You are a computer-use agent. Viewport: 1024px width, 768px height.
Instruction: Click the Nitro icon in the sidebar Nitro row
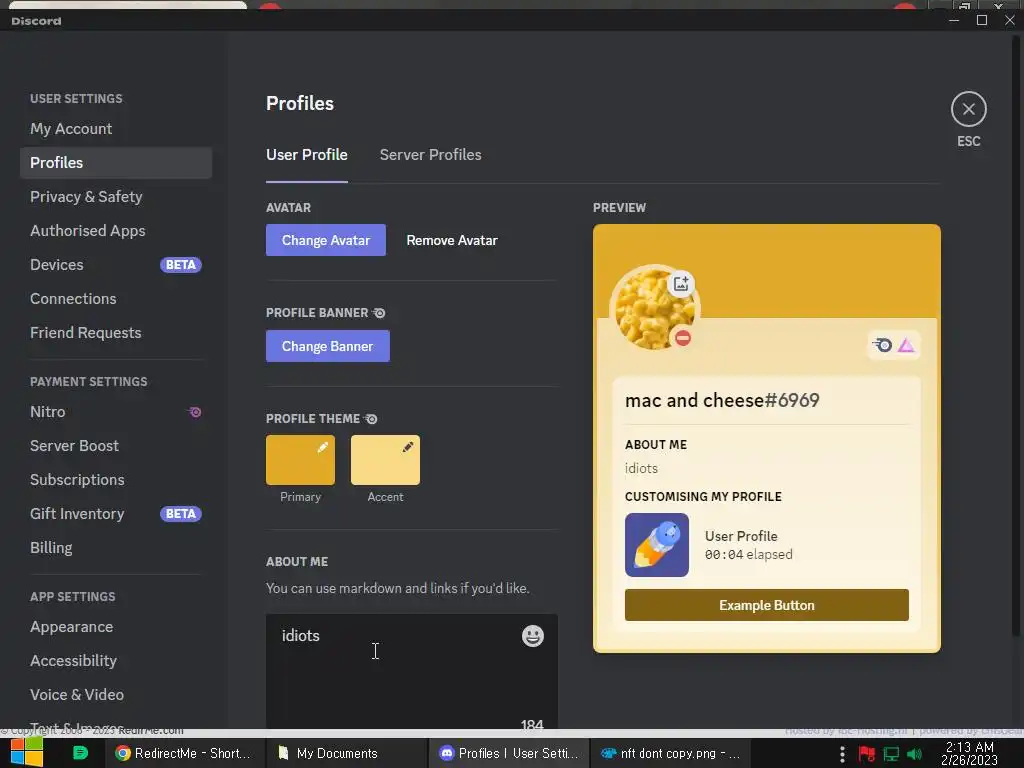(194, 412)
